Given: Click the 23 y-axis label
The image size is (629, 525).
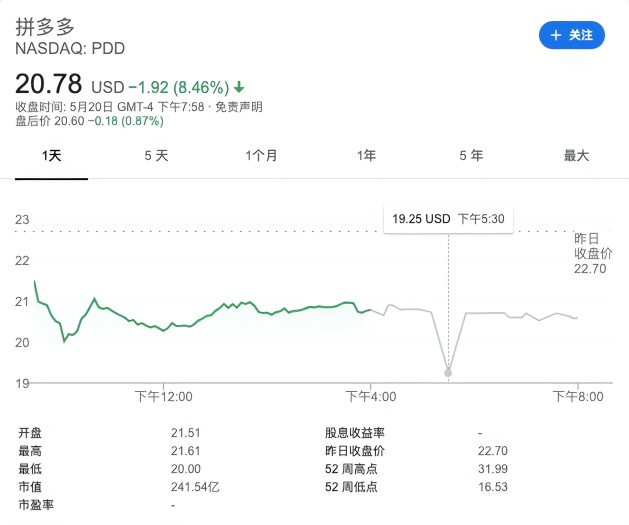Looking at the screenshot, I should click(22, 220).
